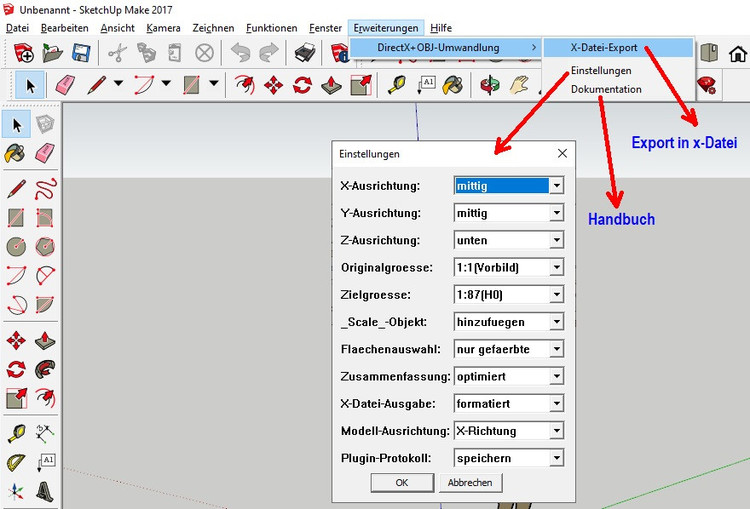The image size is (750, 509).
Task: Open the X-Ausrichtung dropdown
Action: point(556,186)
